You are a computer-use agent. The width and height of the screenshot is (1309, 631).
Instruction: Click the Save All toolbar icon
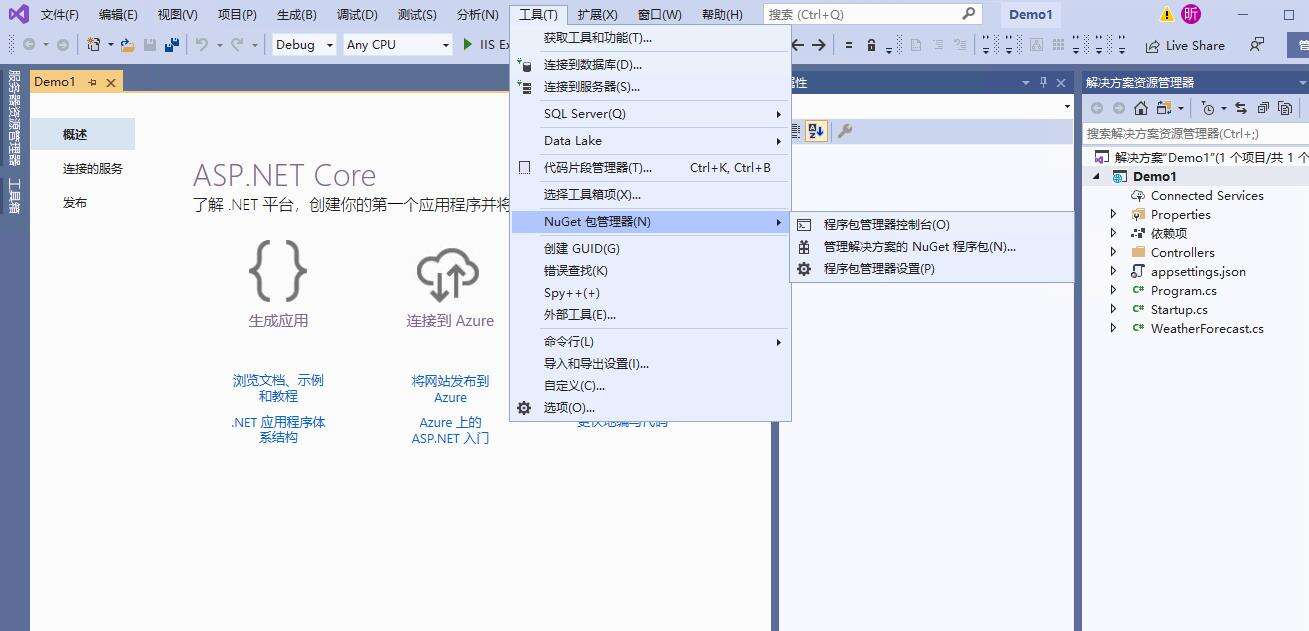pyautogui.click(x=172, y=45)
